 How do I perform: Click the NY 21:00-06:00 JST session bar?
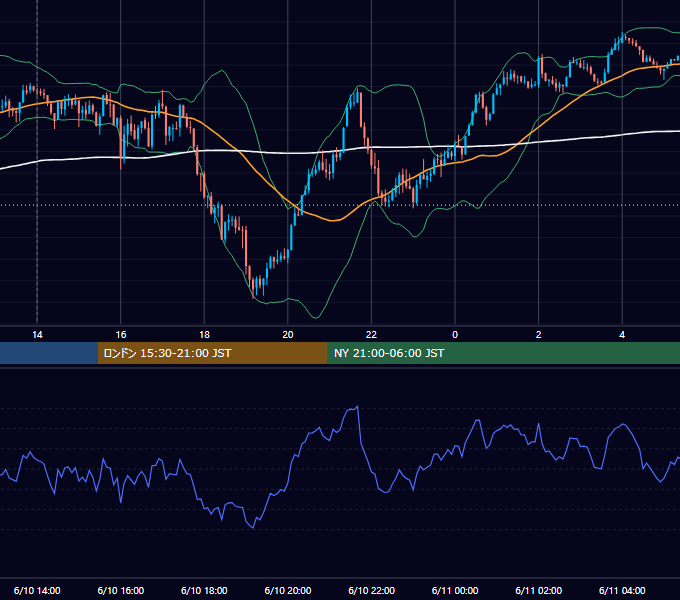[503, 353]
